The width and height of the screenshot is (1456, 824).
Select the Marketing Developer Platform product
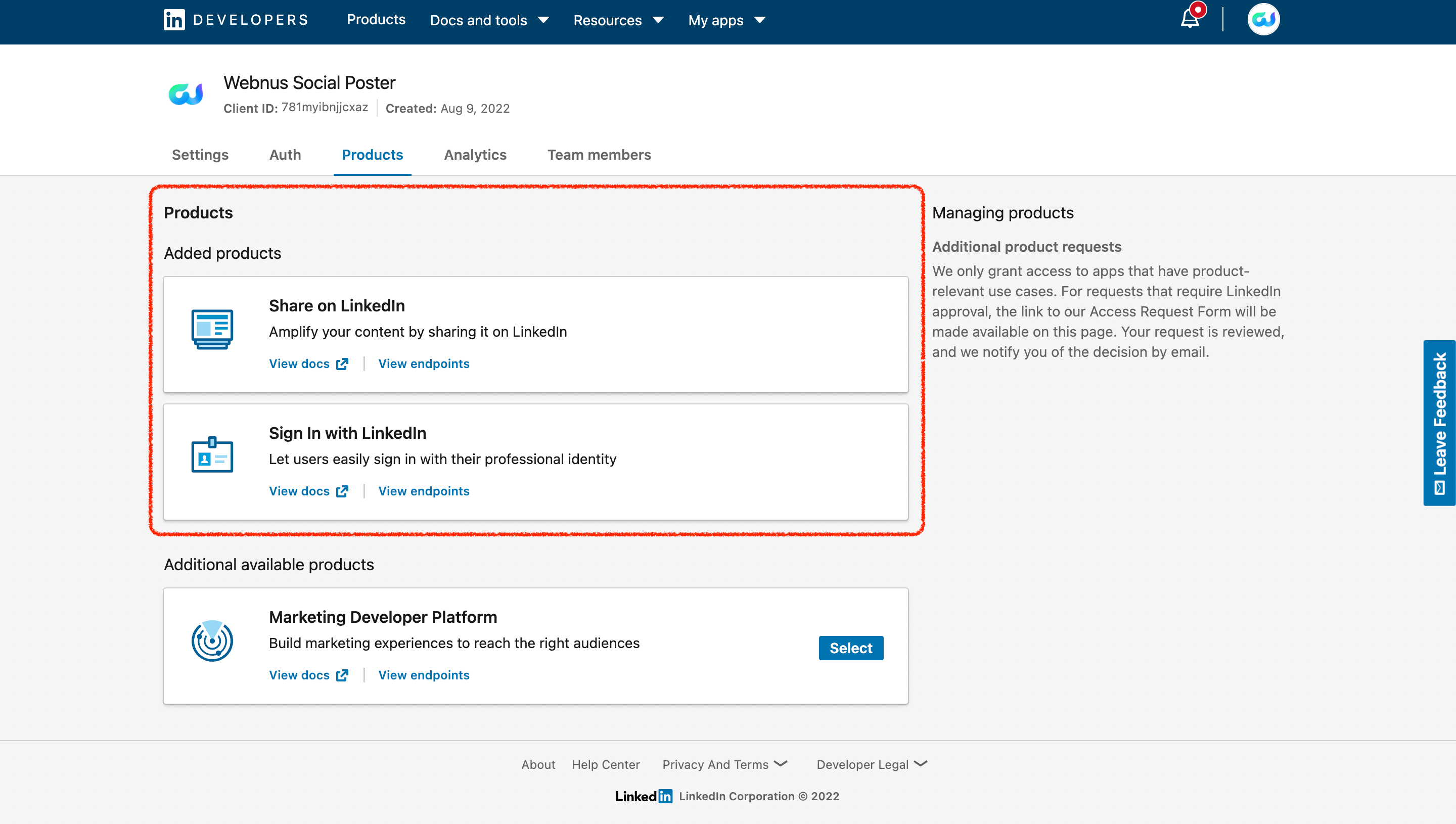click(x=850, y=648)
